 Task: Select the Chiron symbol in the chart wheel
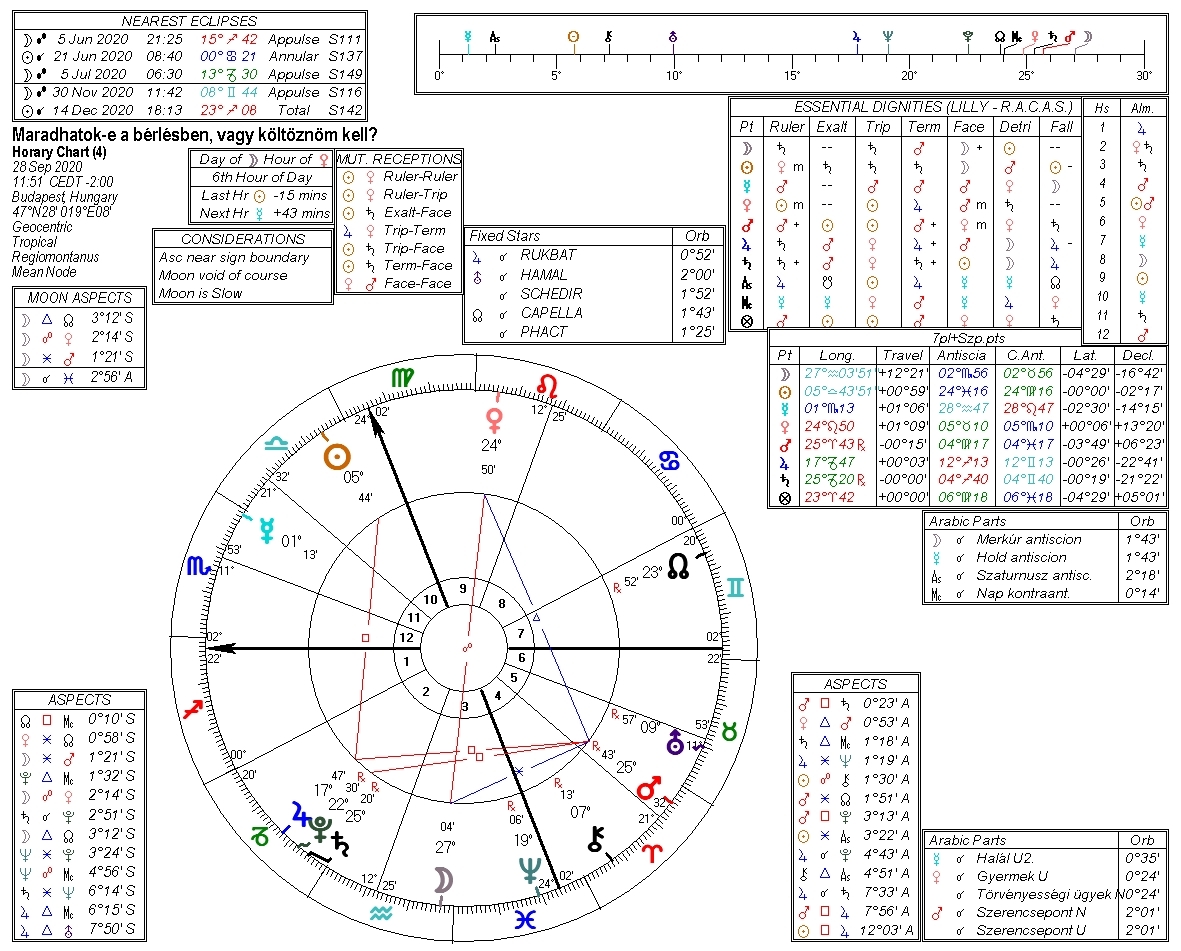596,840
